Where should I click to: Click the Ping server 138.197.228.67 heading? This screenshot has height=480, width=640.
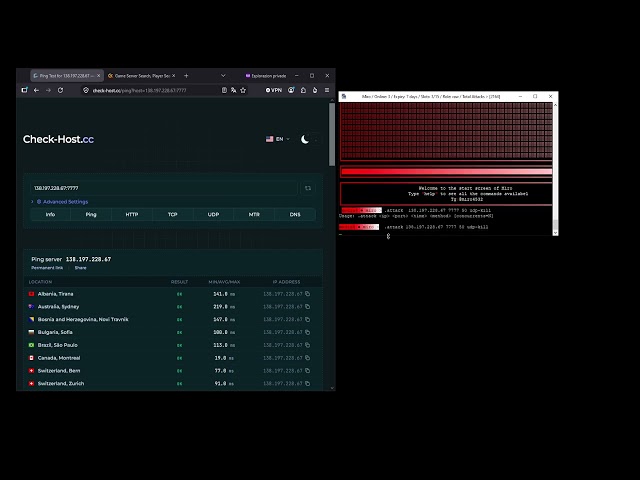click(x=71, y=259)
